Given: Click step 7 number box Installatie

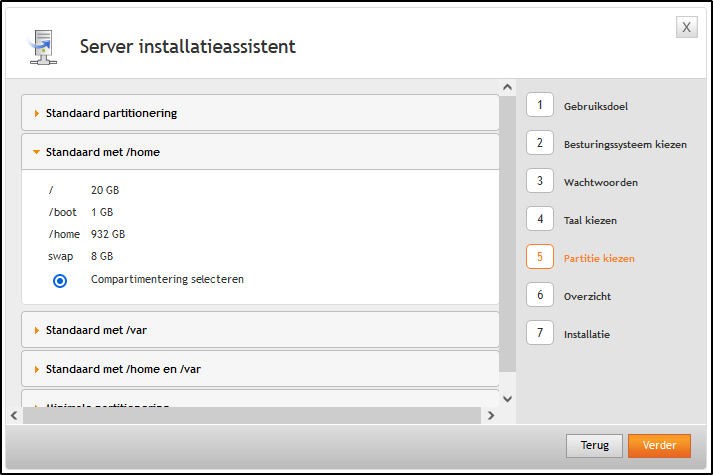Looking at the screenshot, I should [x=540, y=333].
